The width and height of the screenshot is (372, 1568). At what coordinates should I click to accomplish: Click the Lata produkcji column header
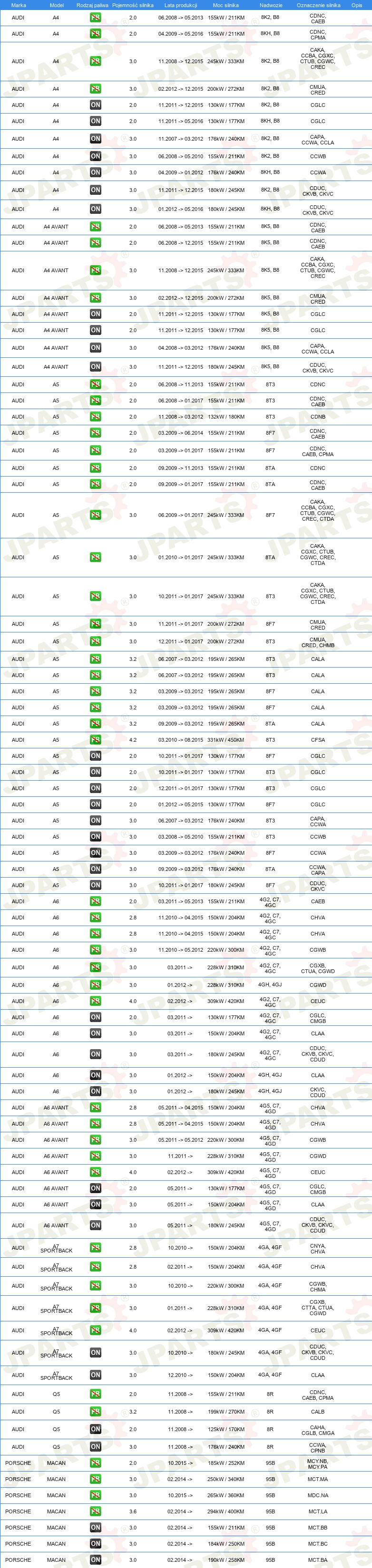pos(180,5)
